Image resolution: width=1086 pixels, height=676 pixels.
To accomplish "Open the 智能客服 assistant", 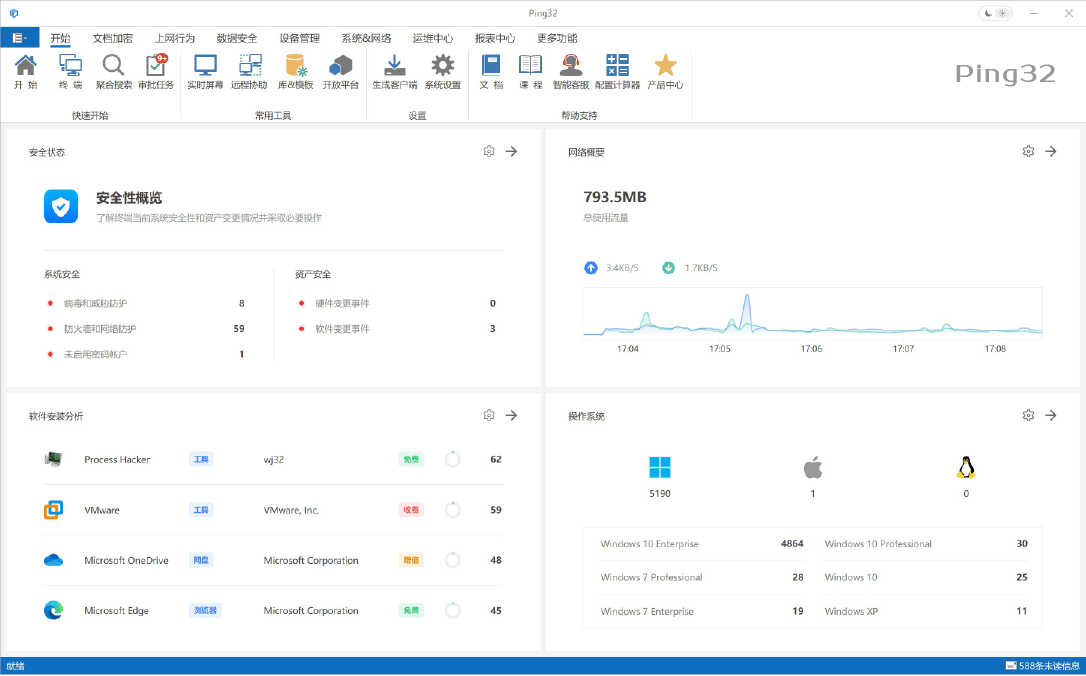I will coord(570,70).
